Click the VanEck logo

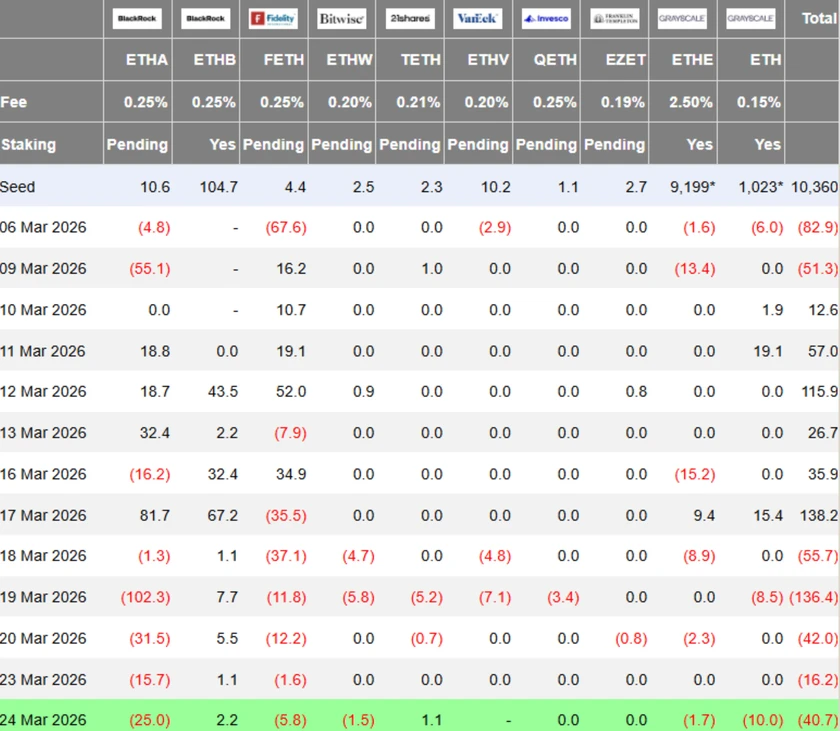[x=477, y=19]
